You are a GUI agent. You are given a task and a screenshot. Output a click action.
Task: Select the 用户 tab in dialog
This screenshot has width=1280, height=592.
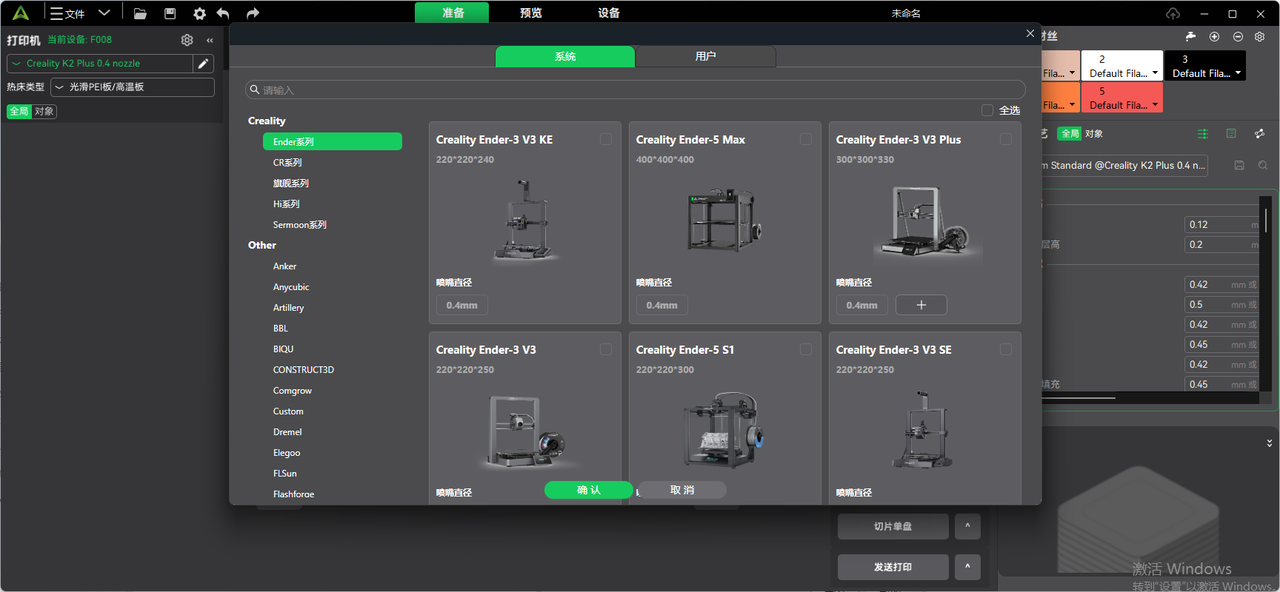(x=706, y=57)
